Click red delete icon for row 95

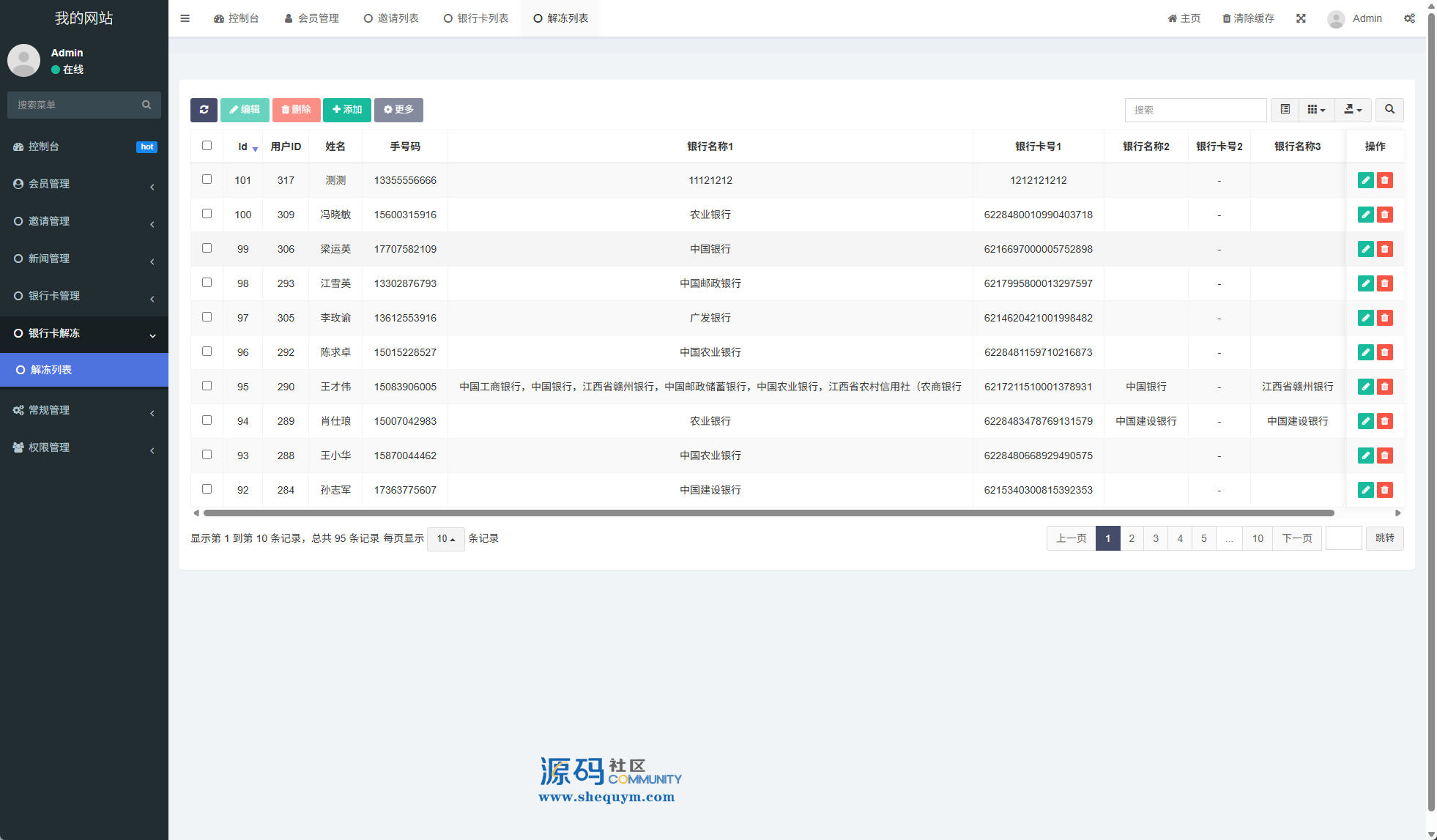pyautogui.click(x=1384, y=387)
